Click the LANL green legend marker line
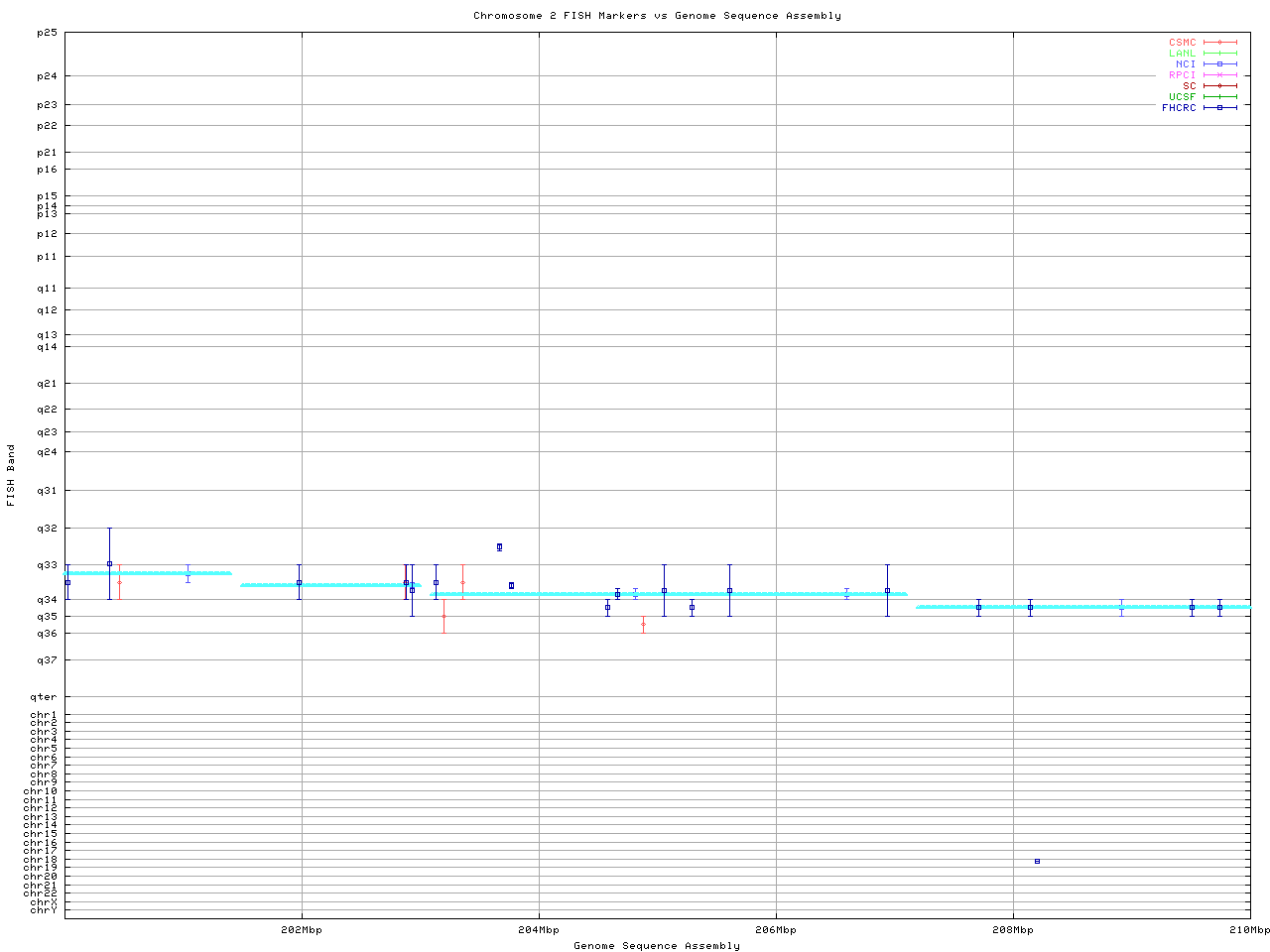Viewport: 1270px width, 952px height. pyautogui.click(x=1220, y=54)
